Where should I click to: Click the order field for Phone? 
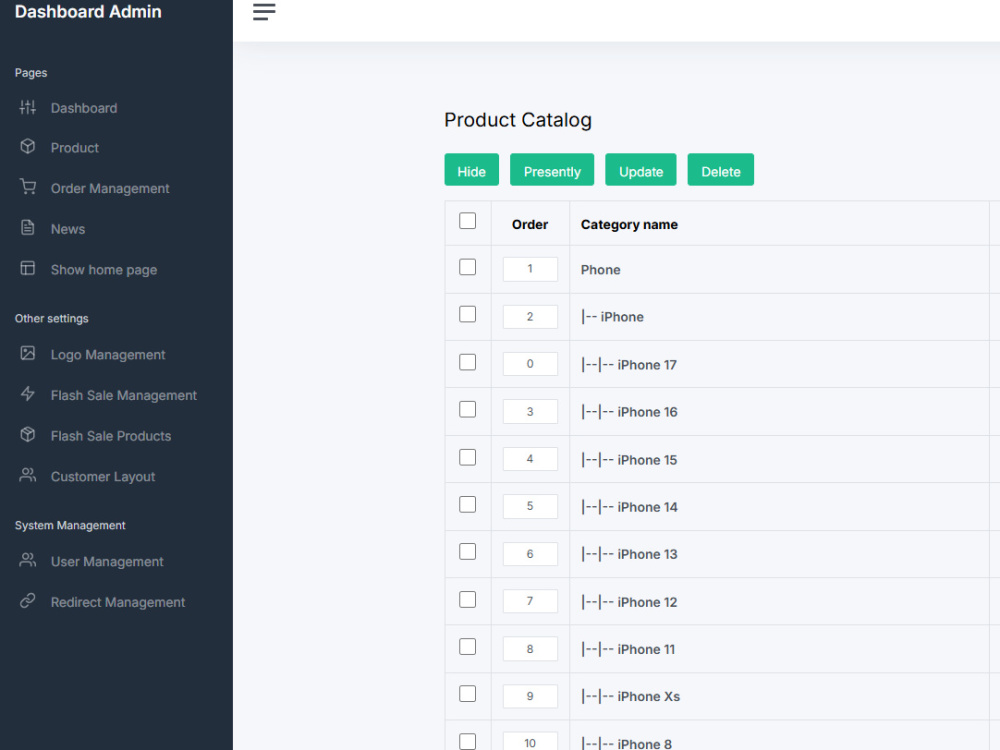click(x=530, y=269)
